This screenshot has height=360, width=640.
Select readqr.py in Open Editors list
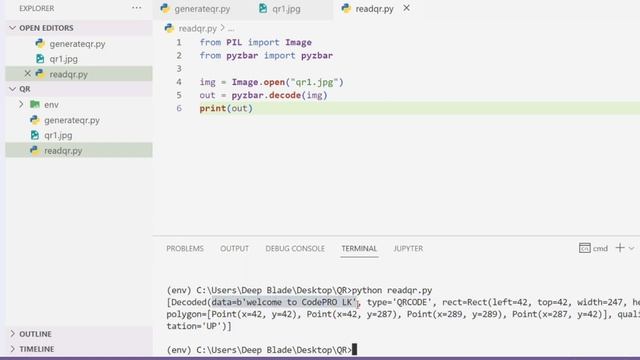click(69, 74)
